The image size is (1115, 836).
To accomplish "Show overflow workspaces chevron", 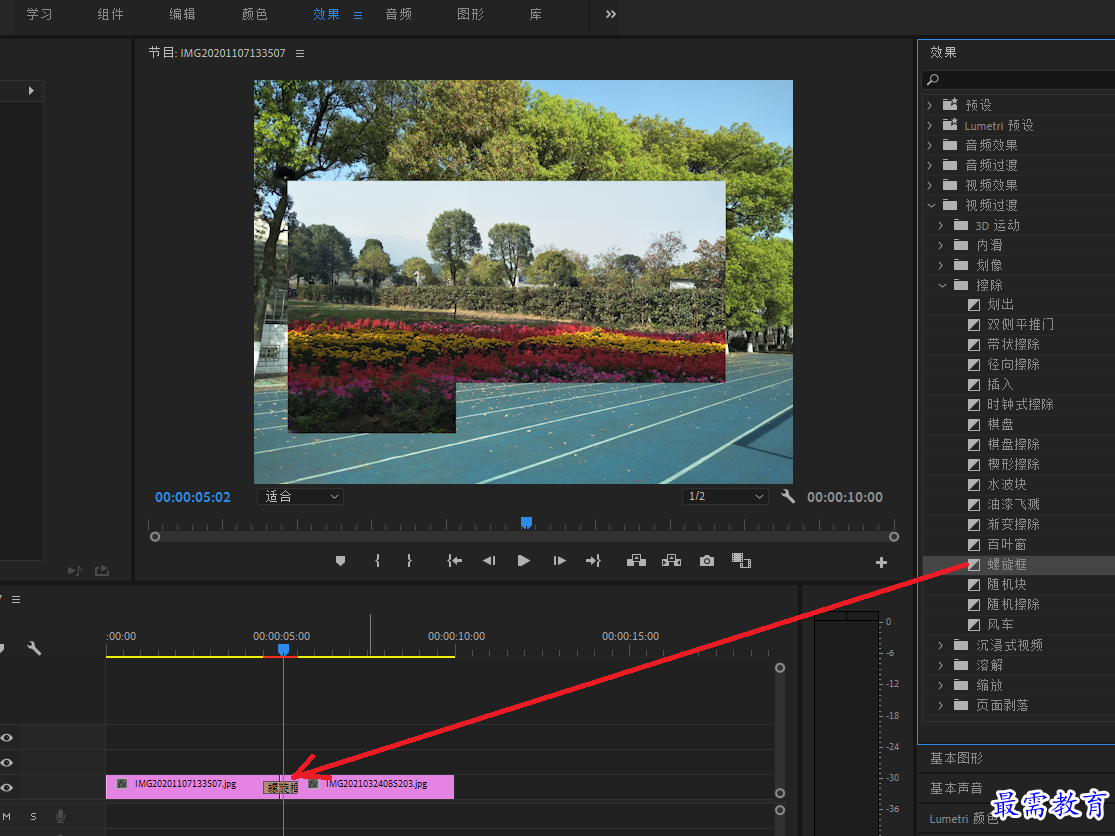I will coord(611,14).
